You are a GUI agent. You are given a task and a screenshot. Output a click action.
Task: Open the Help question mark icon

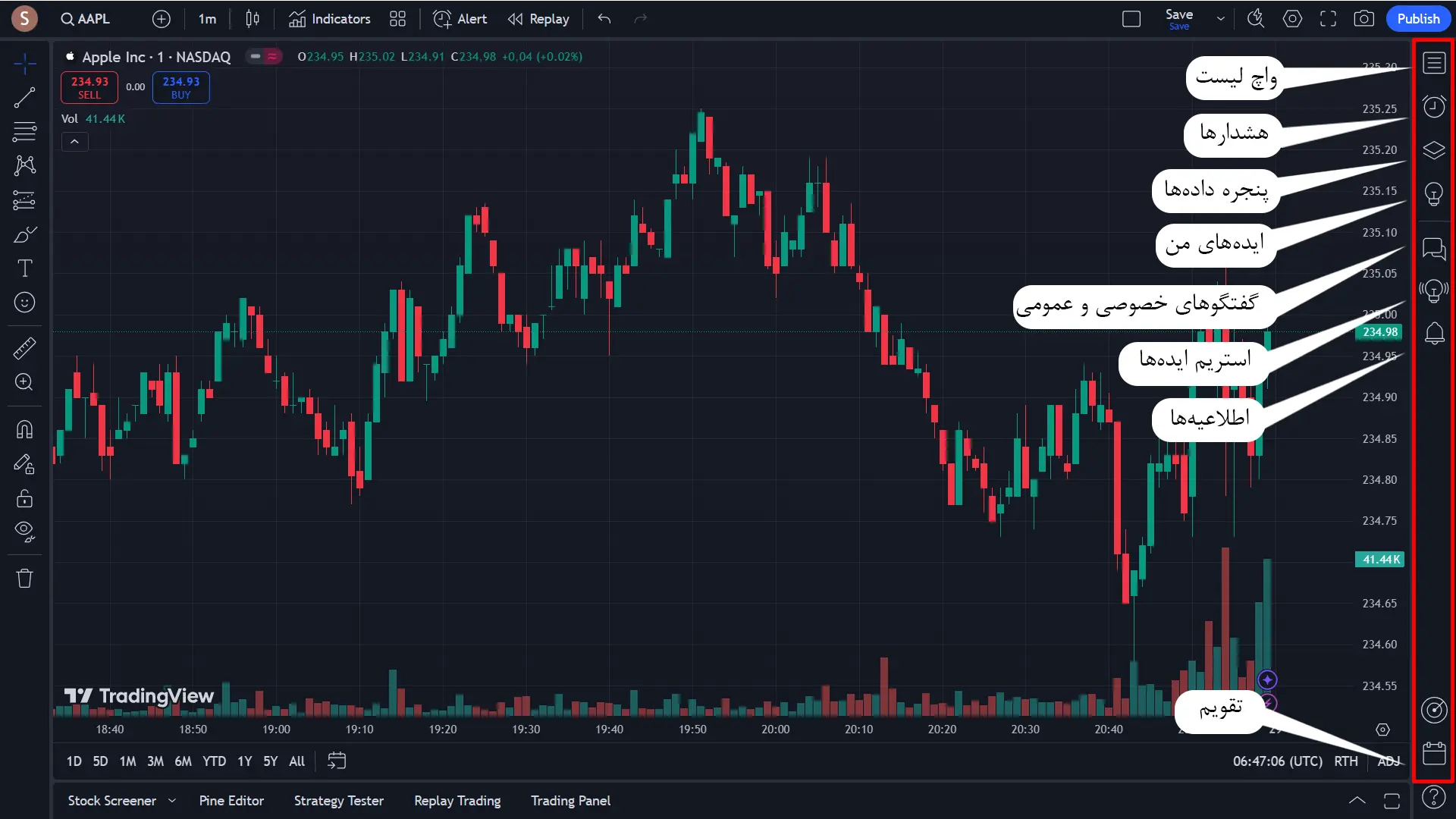click(x=1433, y=797)
